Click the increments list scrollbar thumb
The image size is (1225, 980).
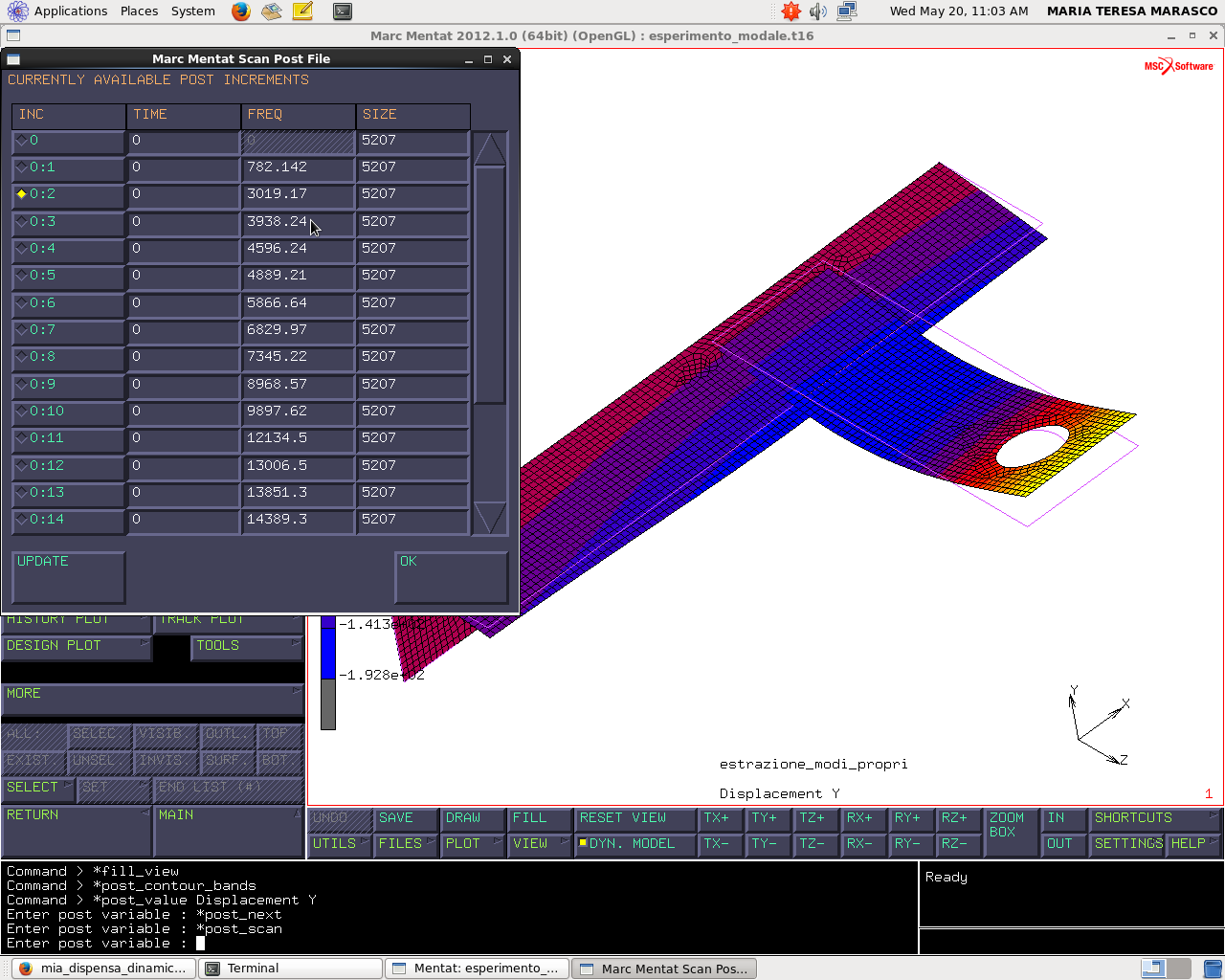point(489,284)
